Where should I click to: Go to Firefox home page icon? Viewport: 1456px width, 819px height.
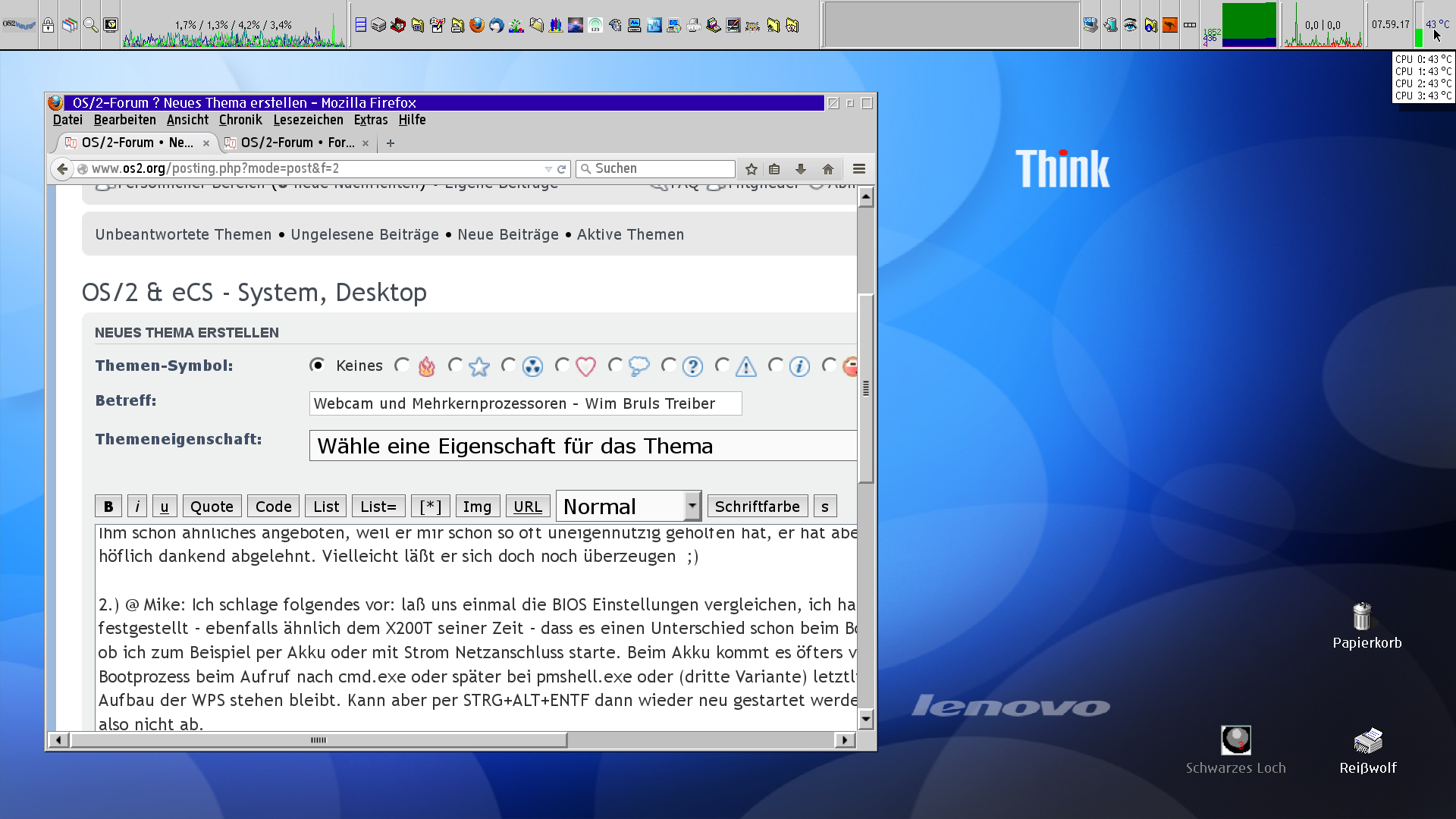tap(828, 169)
